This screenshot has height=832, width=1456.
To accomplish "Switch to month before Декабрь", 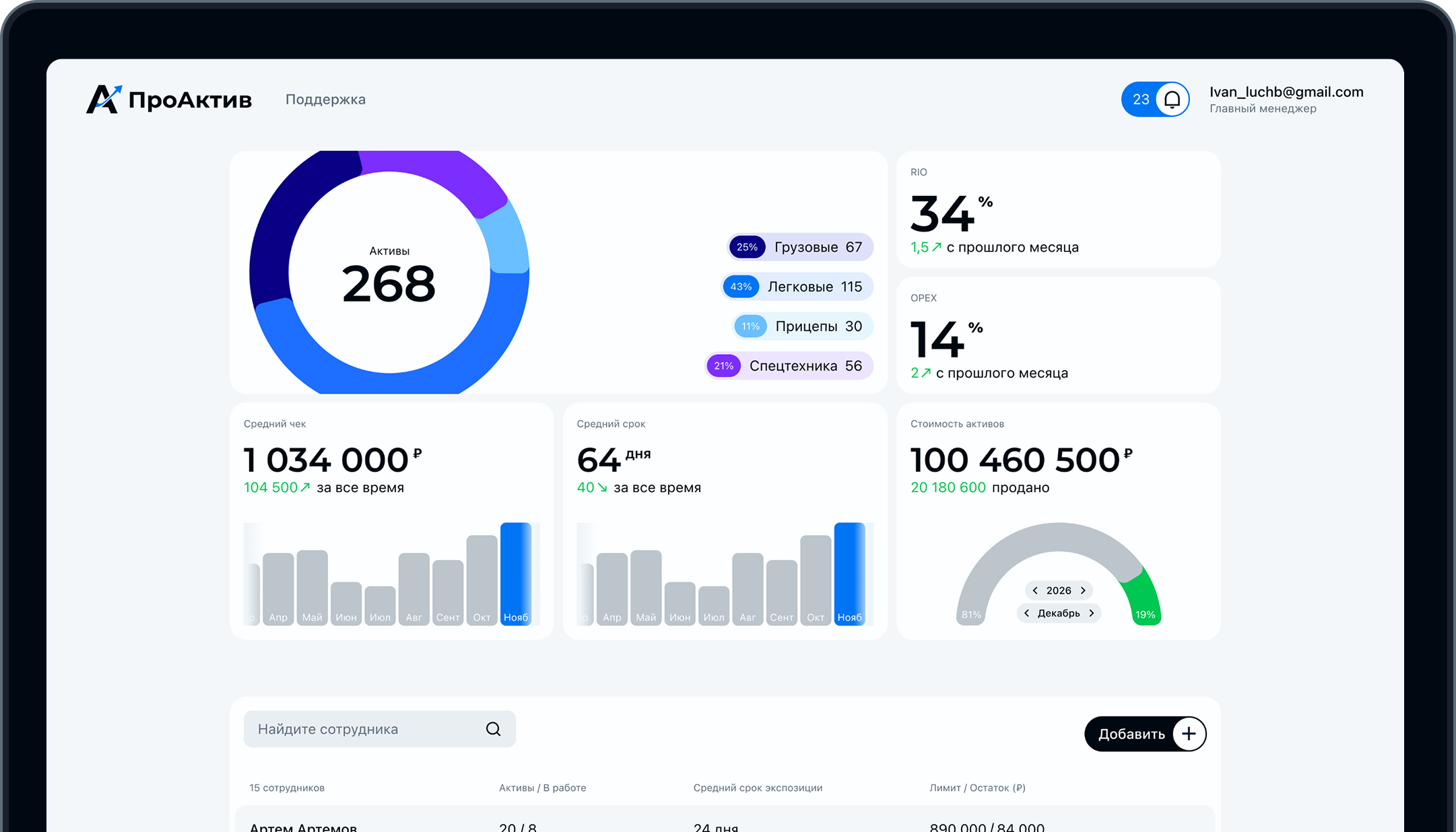I will coord(1026,613).
